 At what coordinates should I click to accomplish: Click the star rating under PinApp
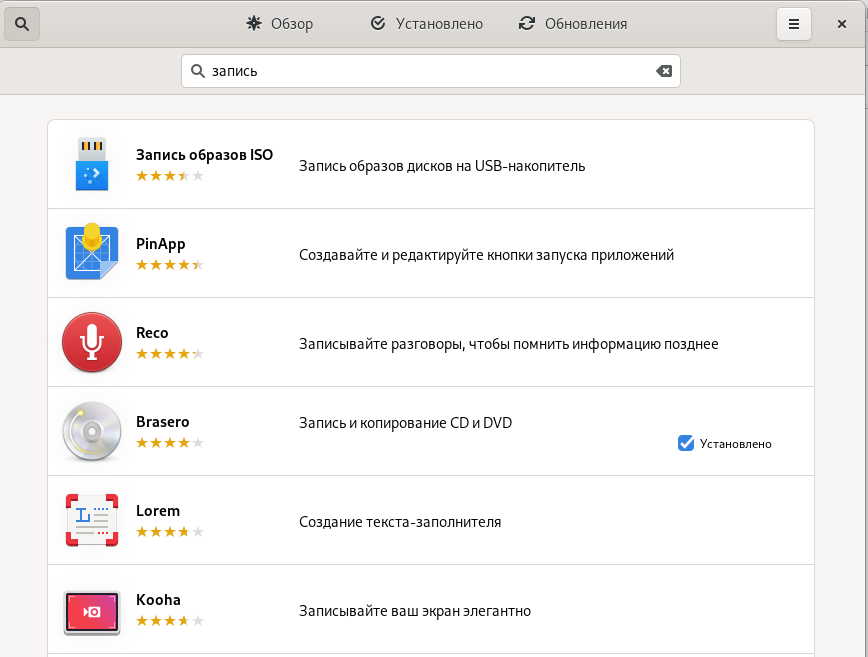coord(169,265)
